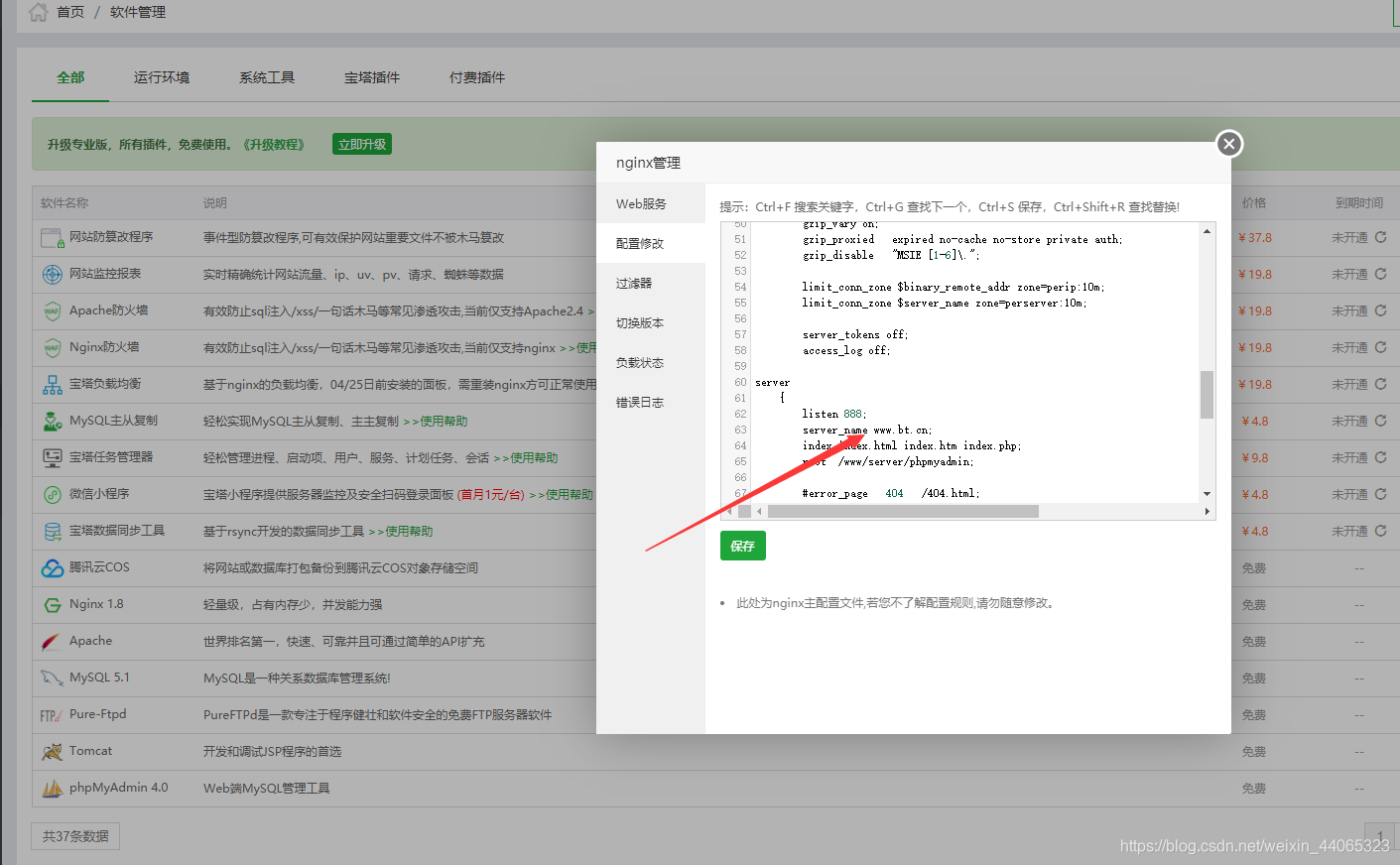Screen dimensions: 1400x865
Task: Click editor scrollbar up arrow
Action: click(1207, 231)
